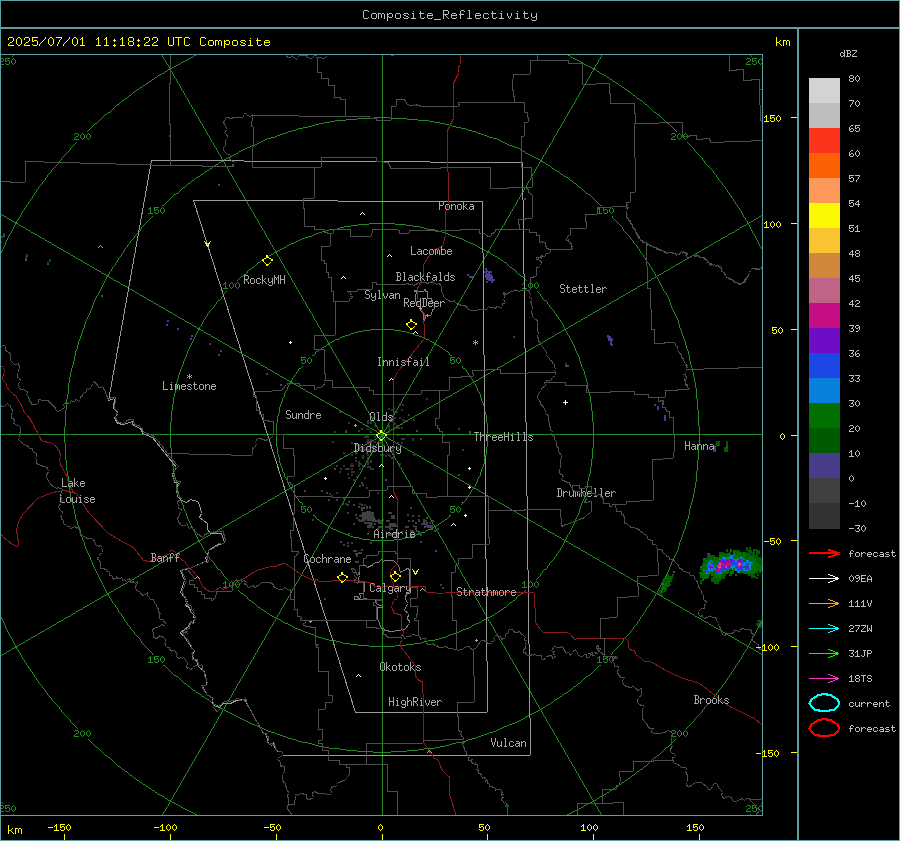Click the yellow V marker northwest of RockyMH
This screenshot has height=841, width=900.
(208, 244)
